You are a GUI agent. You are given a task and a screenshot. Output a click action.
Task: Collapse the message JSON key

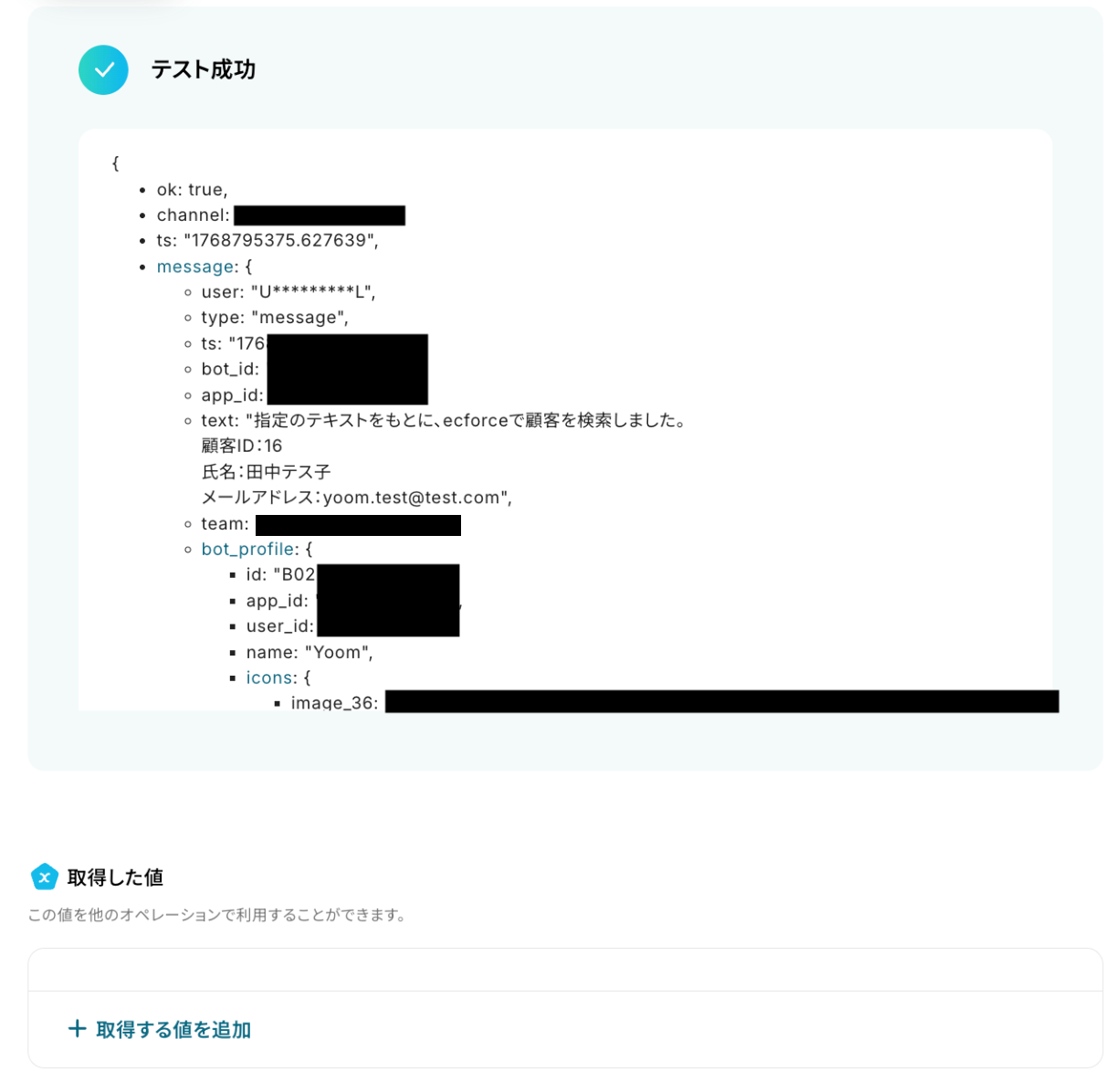click(x=195, y=267)
